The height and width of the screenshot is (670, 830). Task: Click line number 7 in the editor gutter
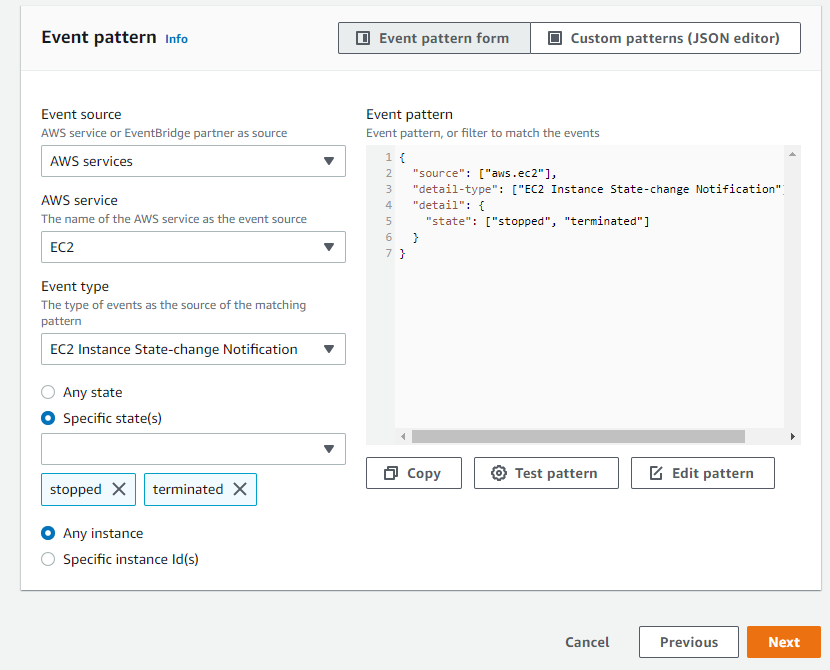pos(389,253)
